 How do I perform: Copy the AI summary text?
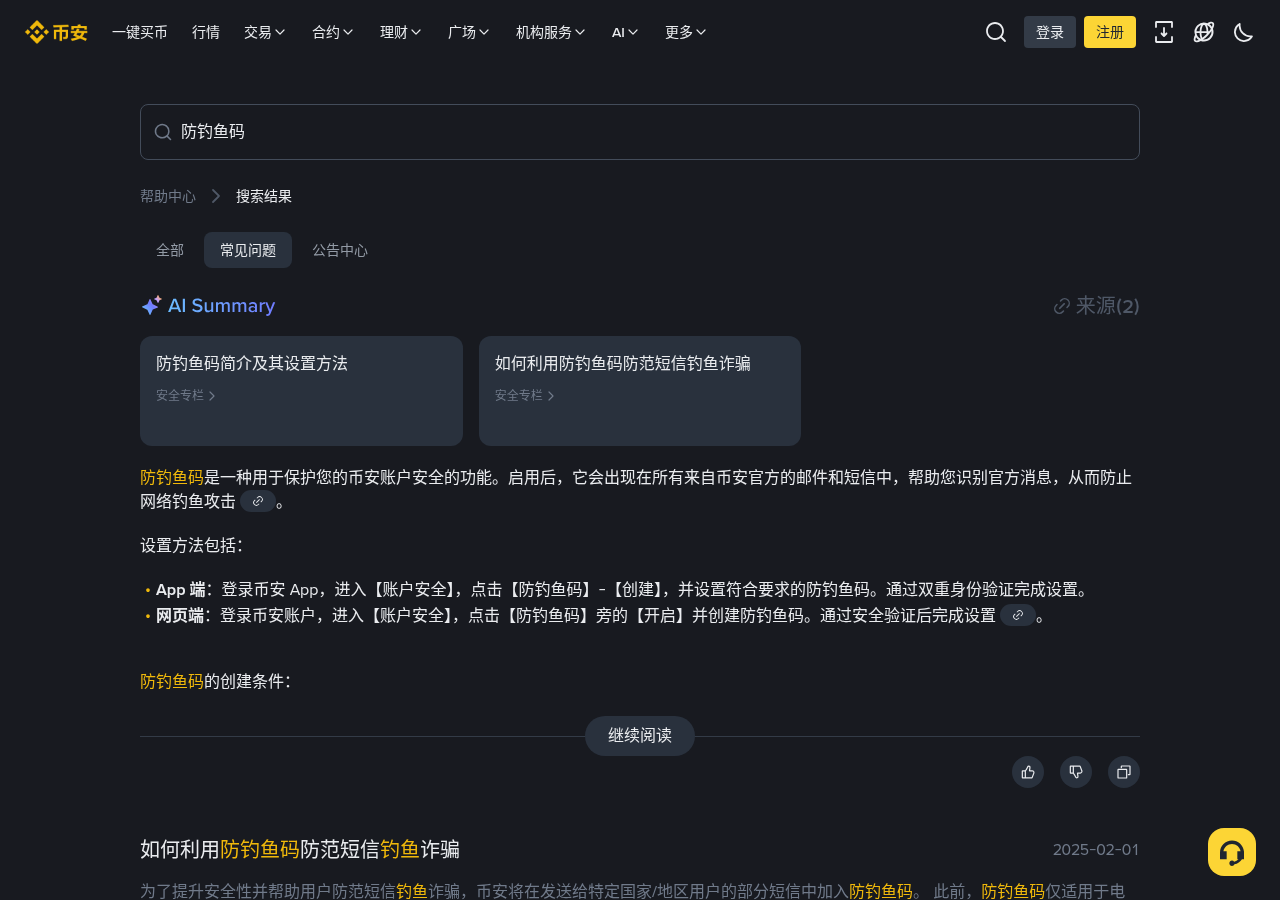[1124, 772]
